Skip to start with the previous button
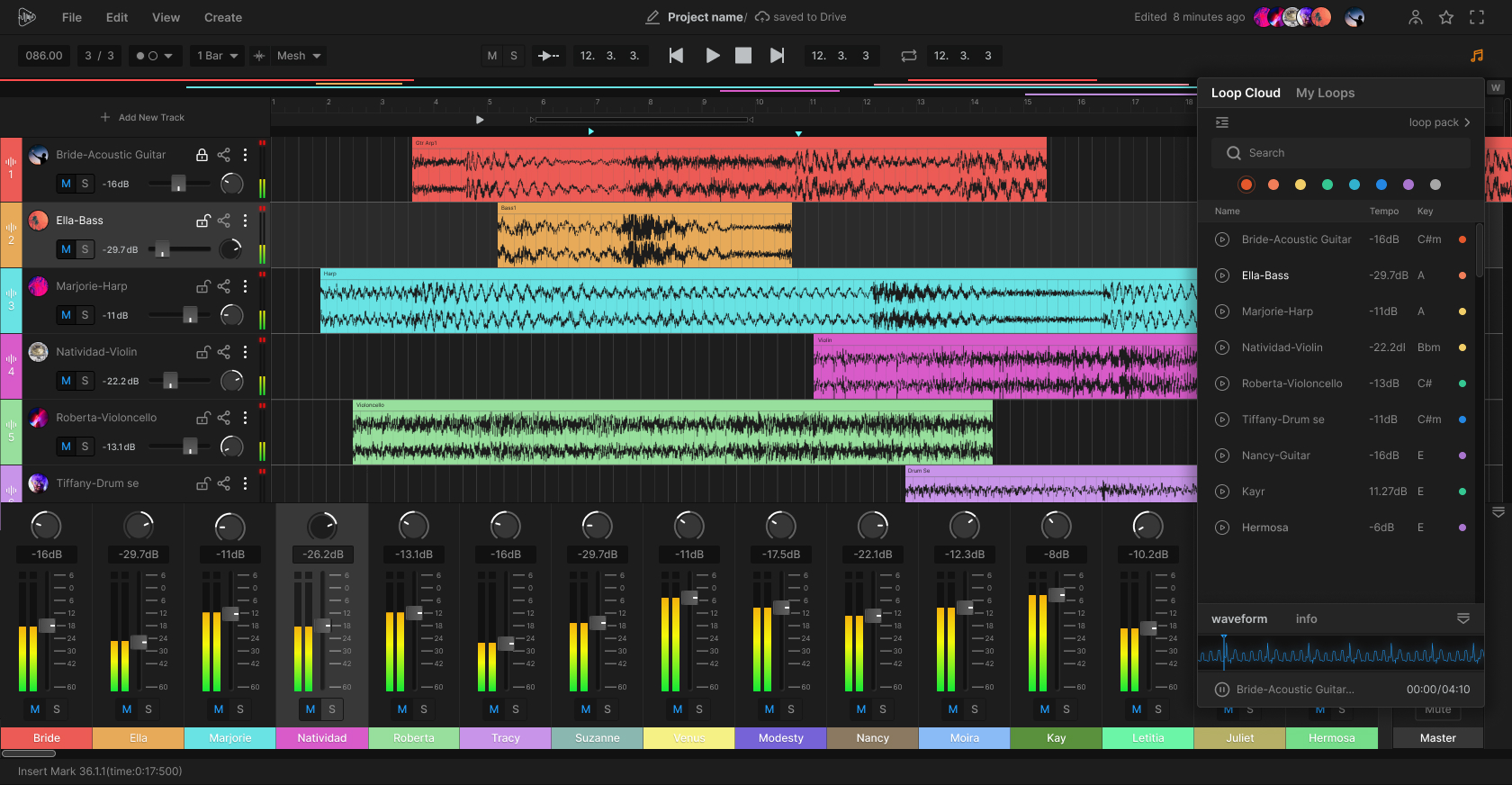The image size is (1512, 785). point(677,56)
